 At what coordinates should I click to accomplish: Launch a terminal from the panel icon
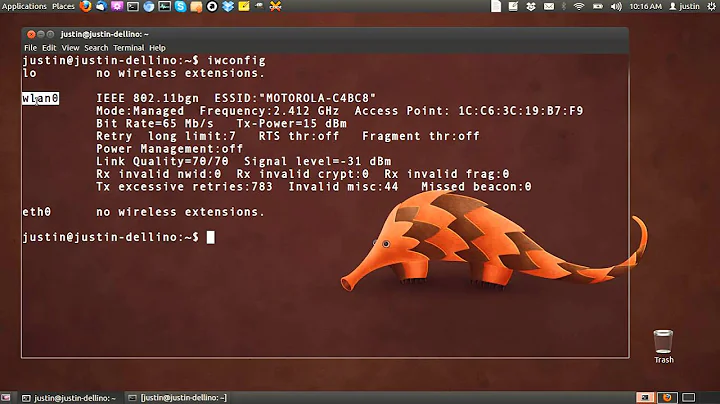(x=133, y=6)
